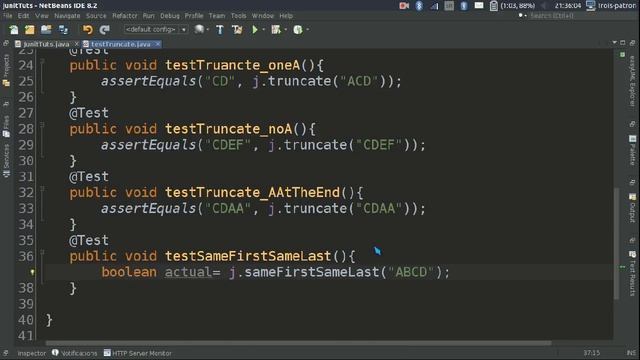This screenshot has width=640, height=360.
Task: Click the Undo arrow icon
Action: tap(88, 30)
